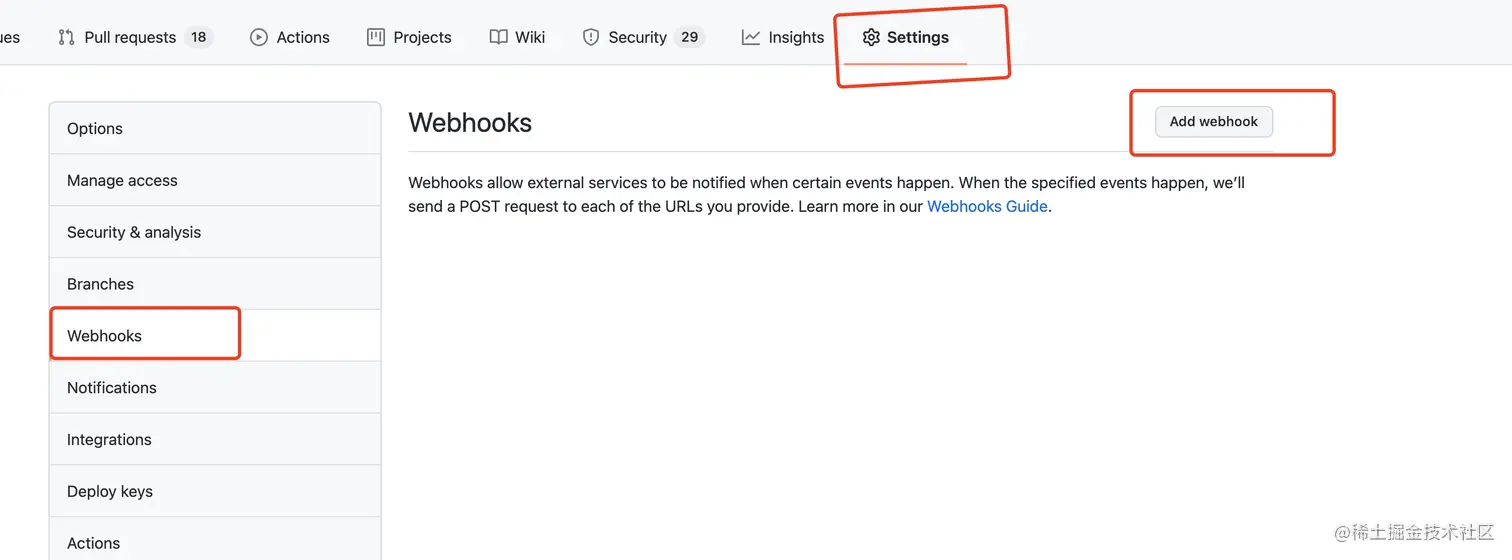Open Manage access in sidebar
Viewport: 1512px width, 560px height.
[x=122, y=180]
